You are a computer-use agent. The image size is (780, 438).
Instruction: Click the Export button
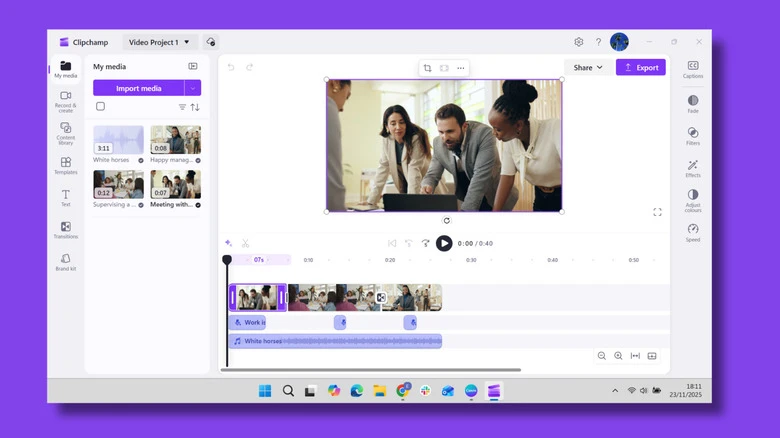tap(641, 68)
